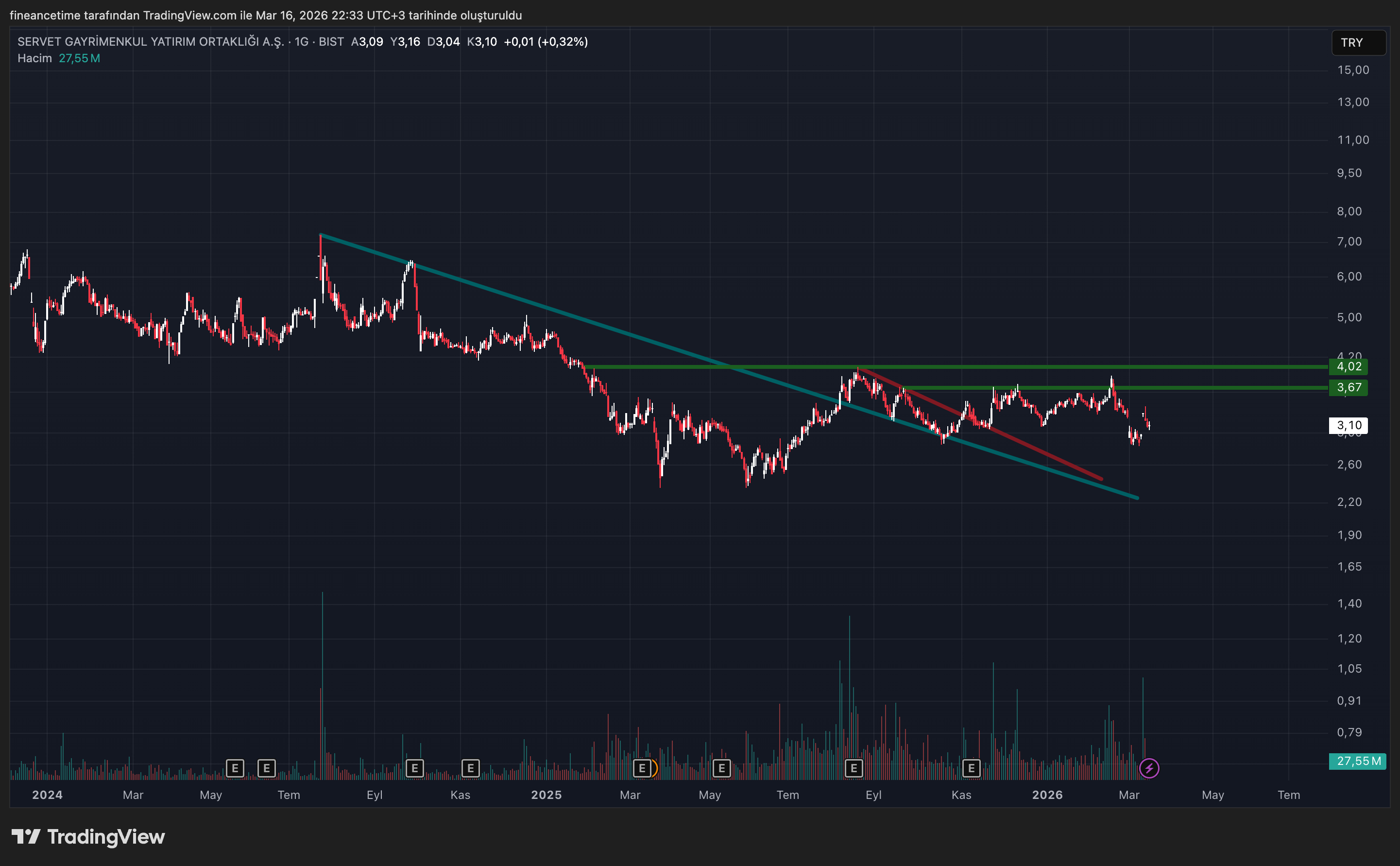Click the Hacim volume indicator label

(34, 58)
